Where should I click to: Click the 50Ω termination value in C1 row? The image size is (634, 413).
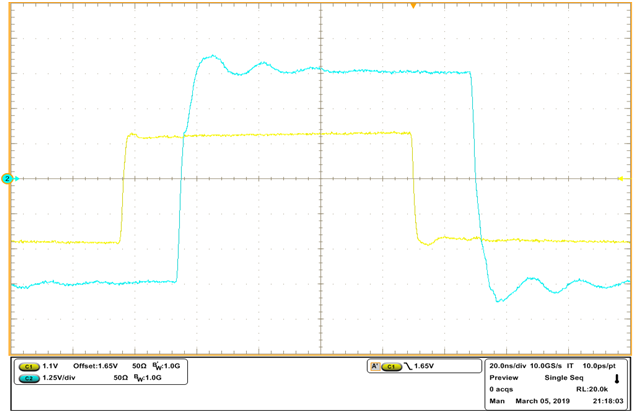pyautogui.click(x=139, y=366)
